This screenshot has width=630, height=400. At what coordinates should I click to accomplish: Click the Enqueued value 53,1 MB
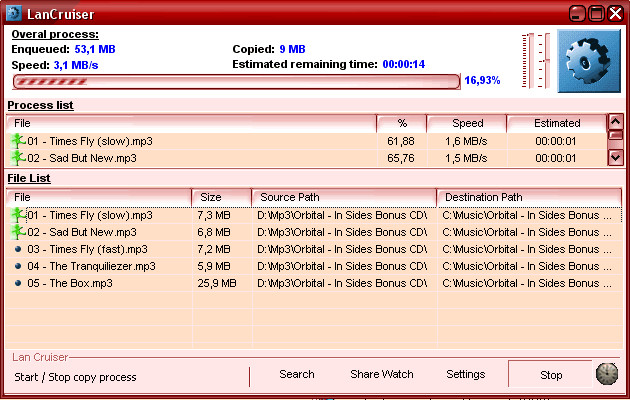click(95, 49)
